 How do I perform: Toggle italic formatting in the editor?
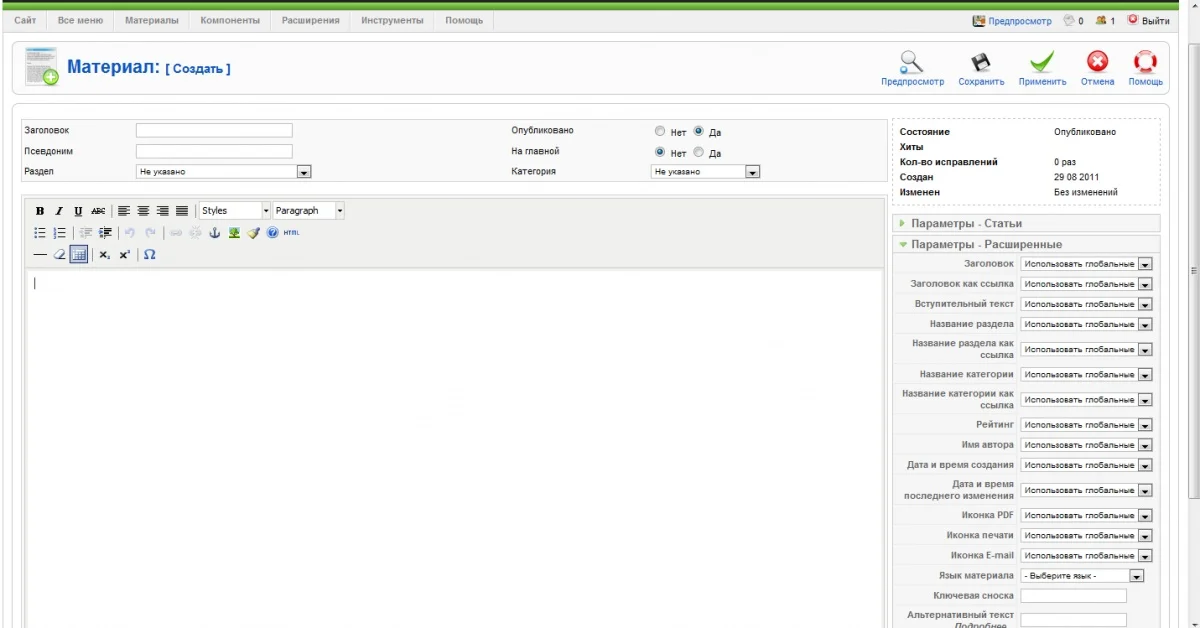(59, 211)
